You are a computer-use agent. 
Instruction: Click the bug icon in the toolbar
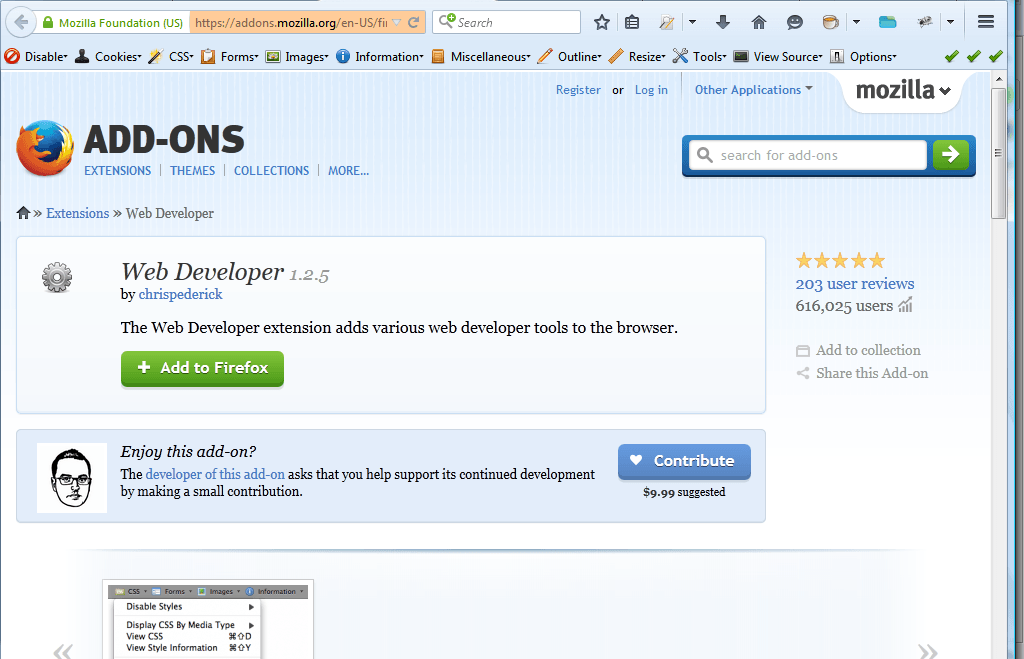tap(924, 23)
